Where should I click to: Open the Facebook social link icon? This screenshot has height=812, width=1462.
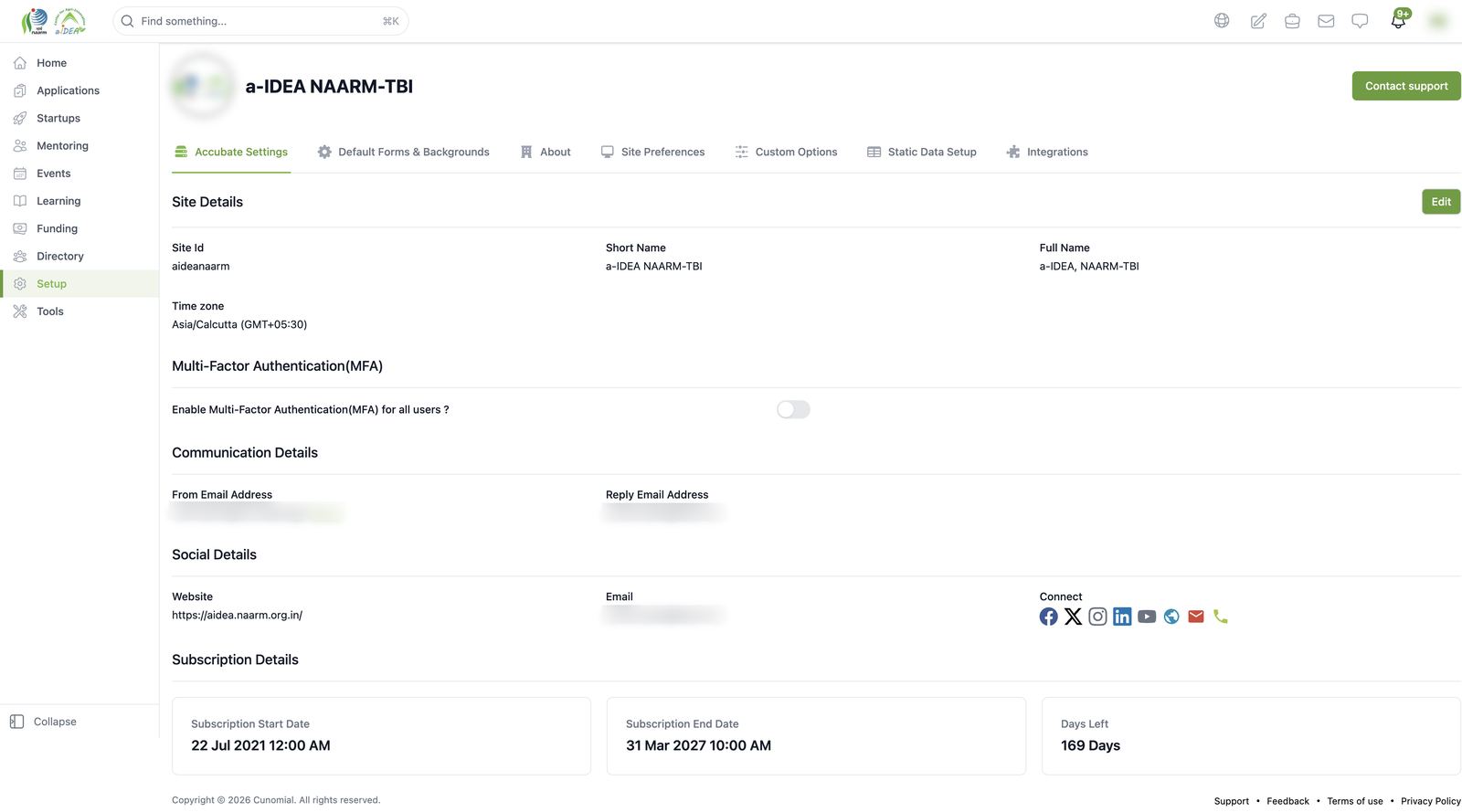click(1049, 617)
